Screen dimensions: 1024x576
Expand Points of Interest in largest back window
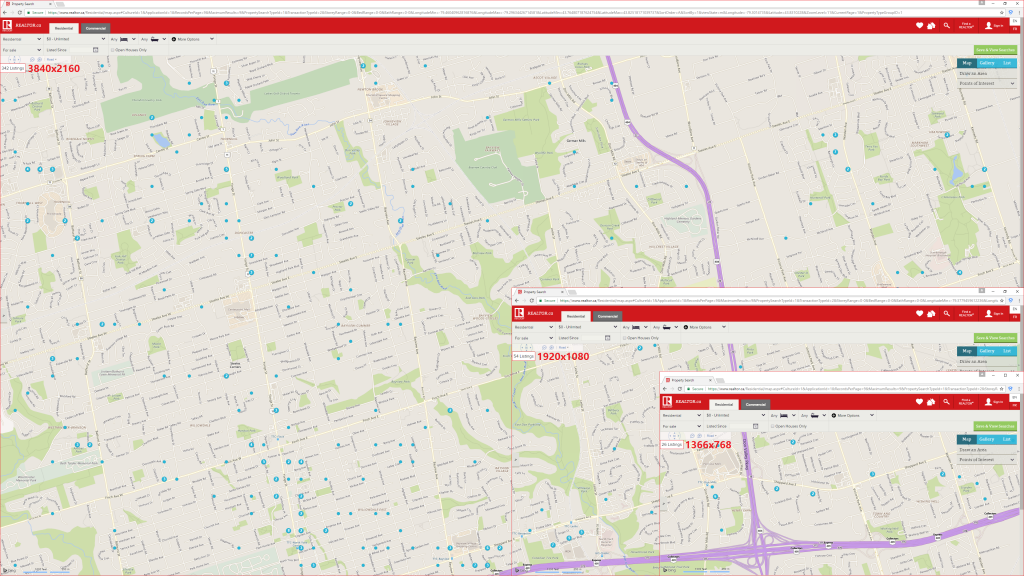(987, 84)
